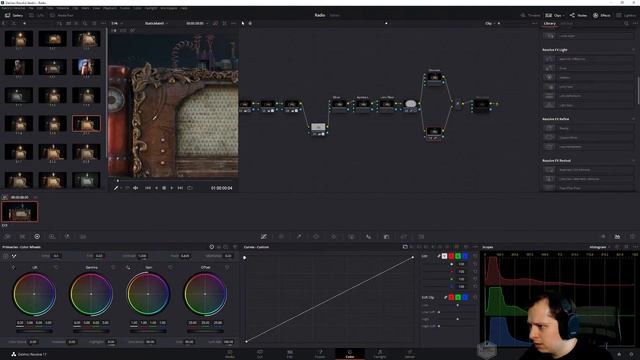
Task: Click the Lift color wheel center
Action: pos(34,294)
